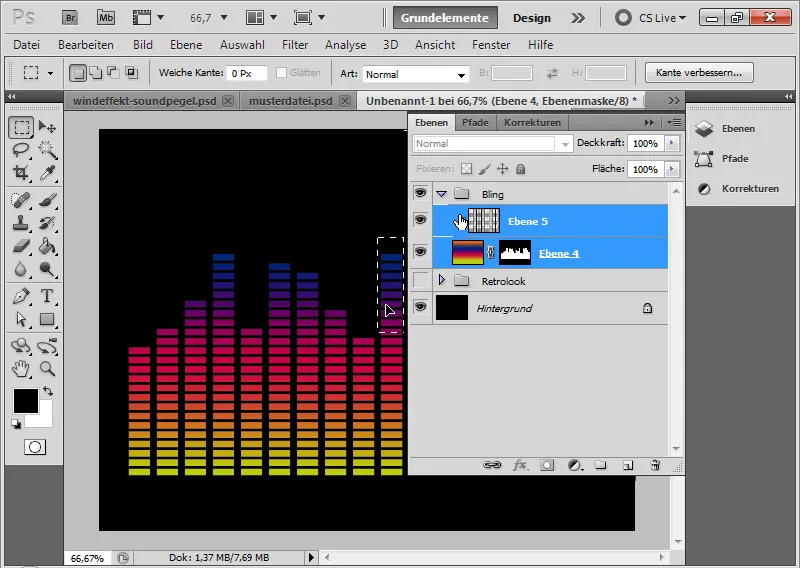Select the 3D Camera Orbit tool
Image resolution: width=800 pixels, height=568 pixels.
(47, 346)
